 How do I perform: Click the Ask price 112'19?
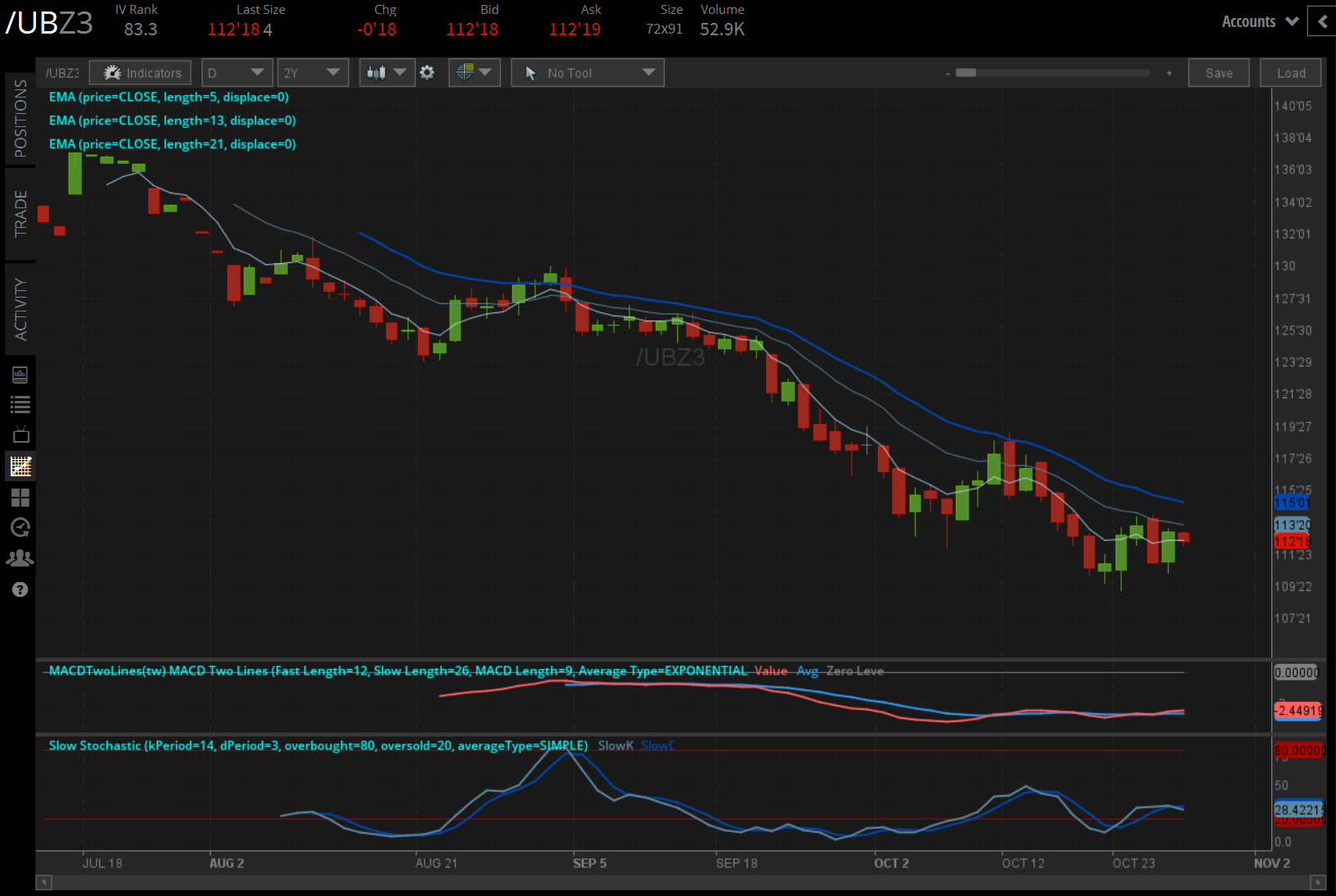point(575,30)
